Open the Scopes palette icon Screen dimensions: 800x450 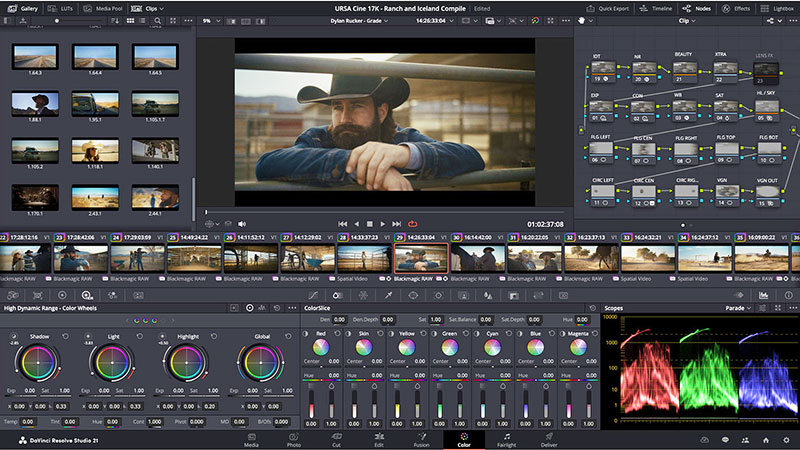click(763, 295)
